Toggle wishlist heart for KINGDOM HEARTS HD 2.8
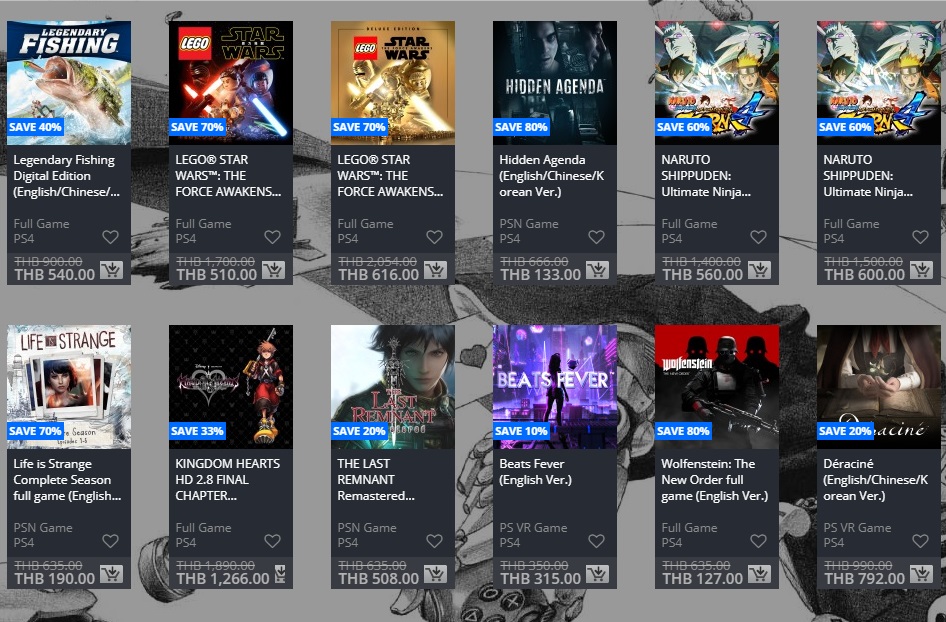The image size is (946, 622). 272,541
